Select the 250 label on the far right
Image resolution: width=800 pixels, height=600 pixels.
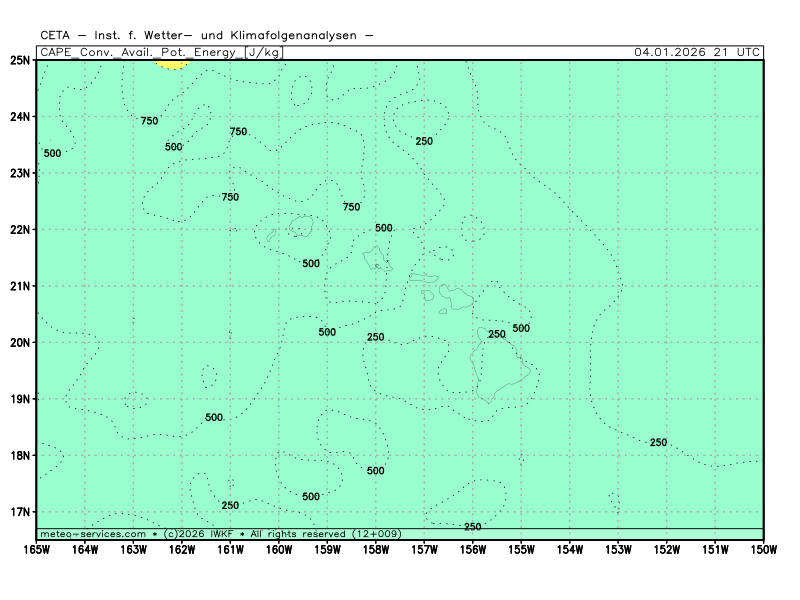click(658, 442)
